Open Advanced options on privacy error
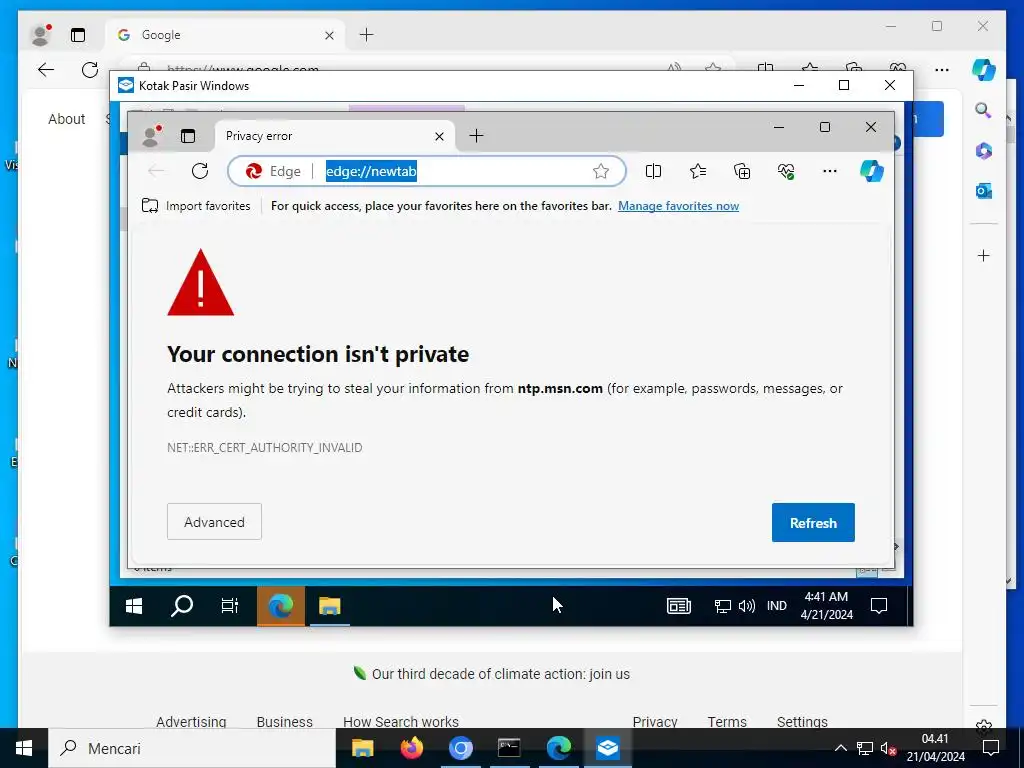The image size is (1024, 768). coord(214,522)
